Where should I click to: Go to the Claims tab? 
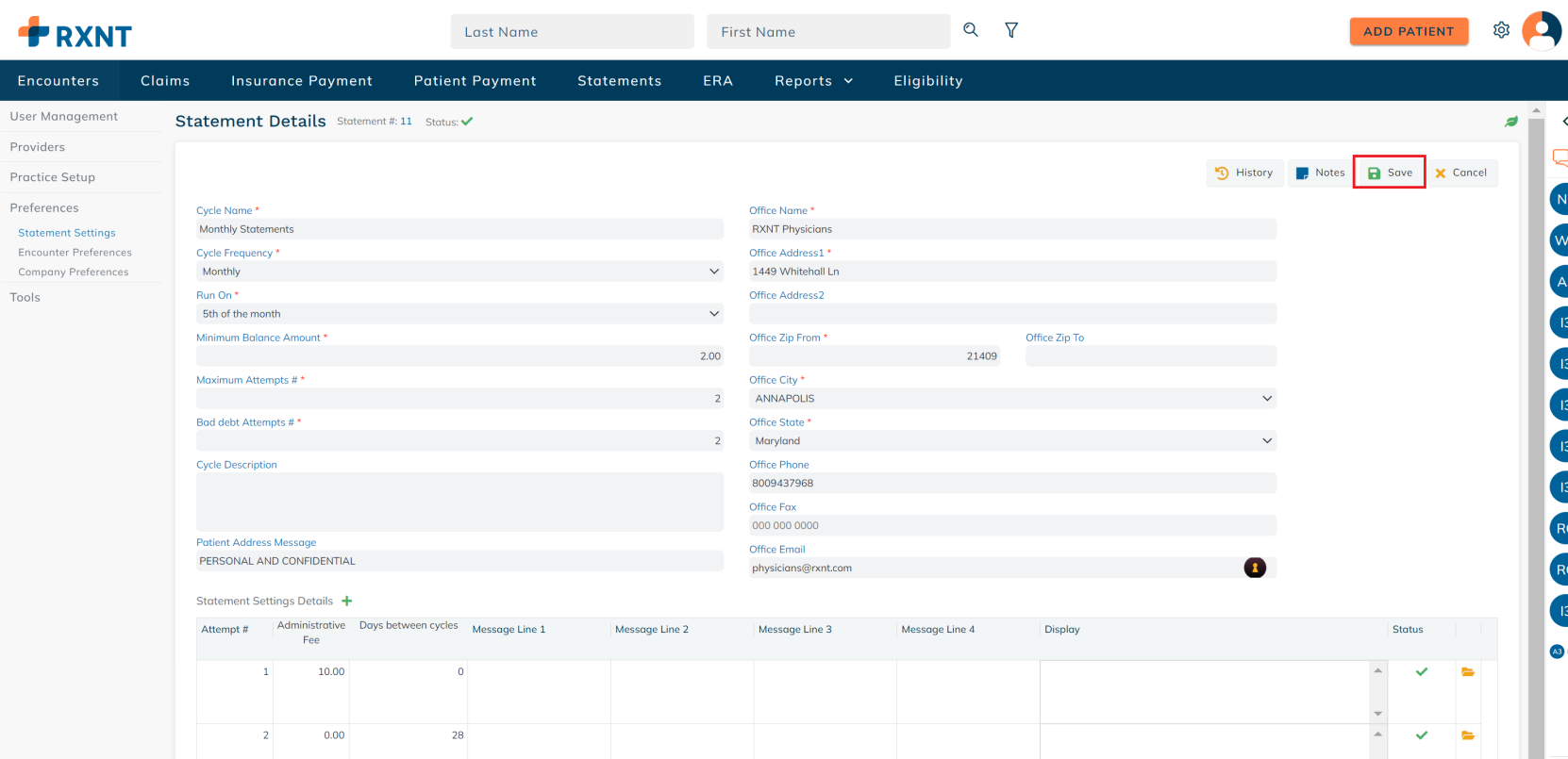pyautogui.click(x=165, y=81)
